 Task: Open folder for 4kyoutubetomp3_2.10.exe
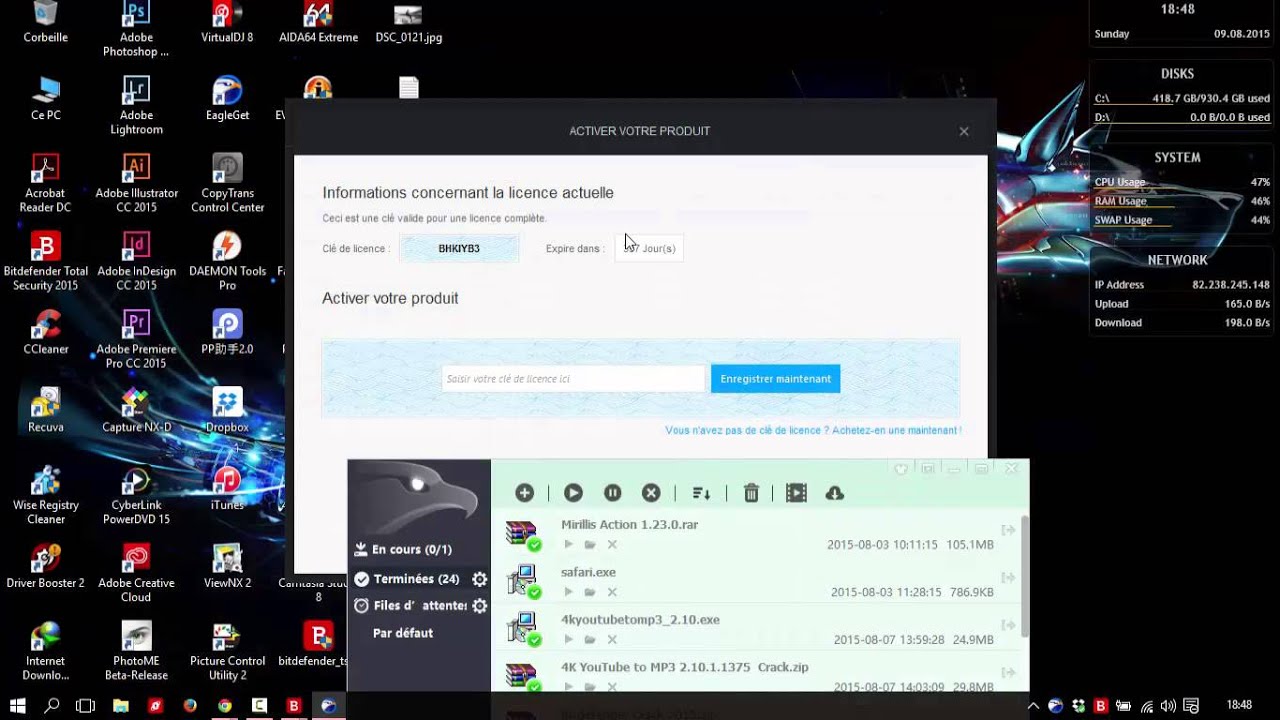[x=590, y=640]
